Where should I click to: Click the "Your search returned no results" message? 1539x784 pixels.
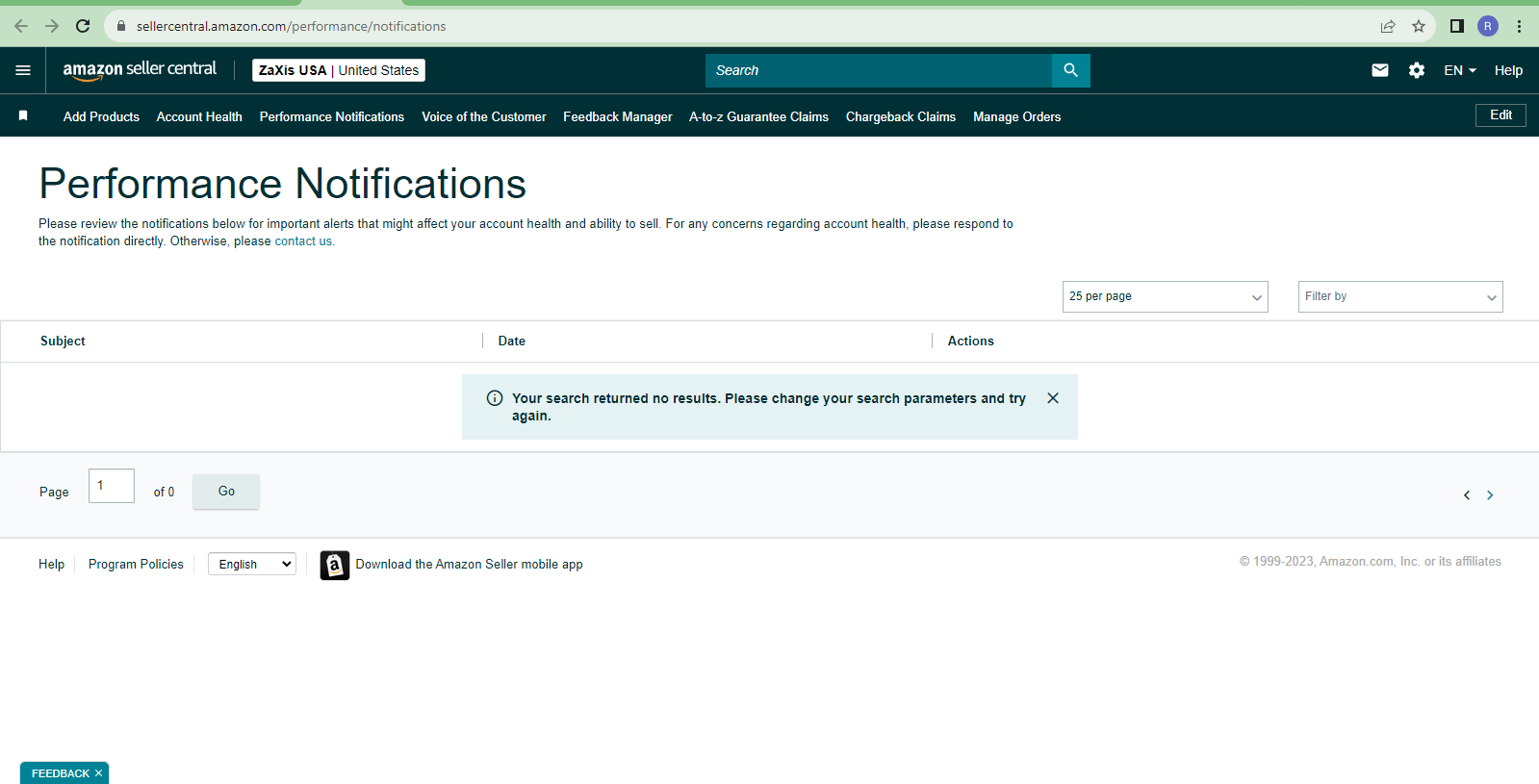coord(769,407)
